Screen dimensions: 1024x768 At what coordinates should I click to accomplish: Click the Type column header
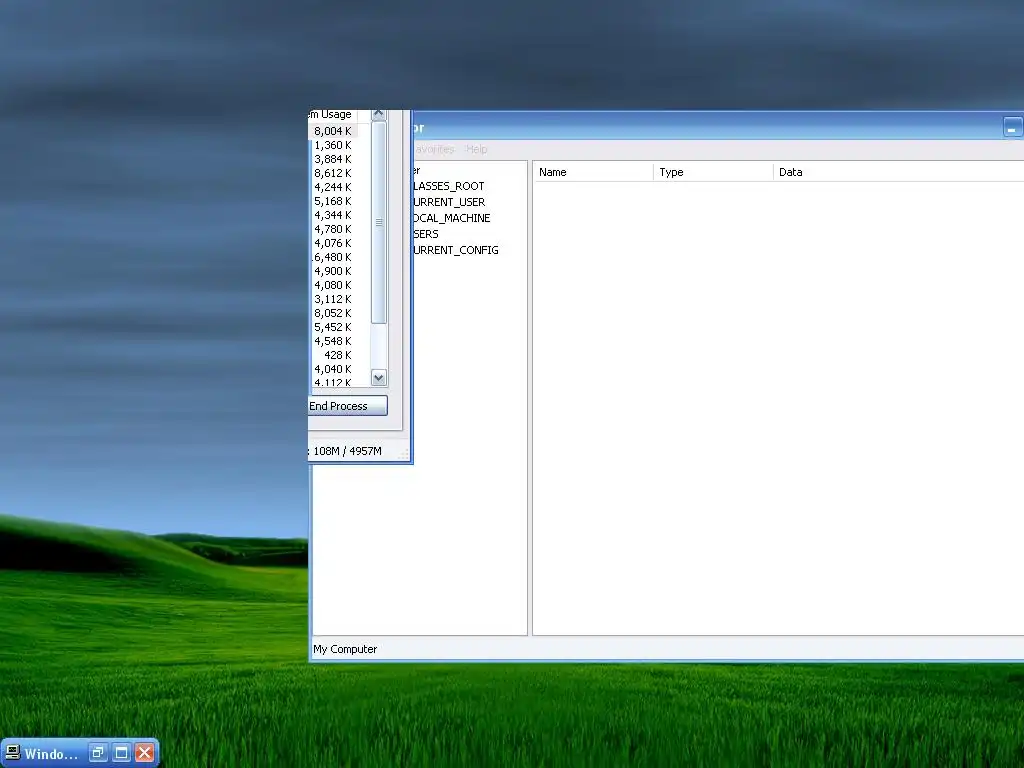pyautogui.click(x=713, y=172)
